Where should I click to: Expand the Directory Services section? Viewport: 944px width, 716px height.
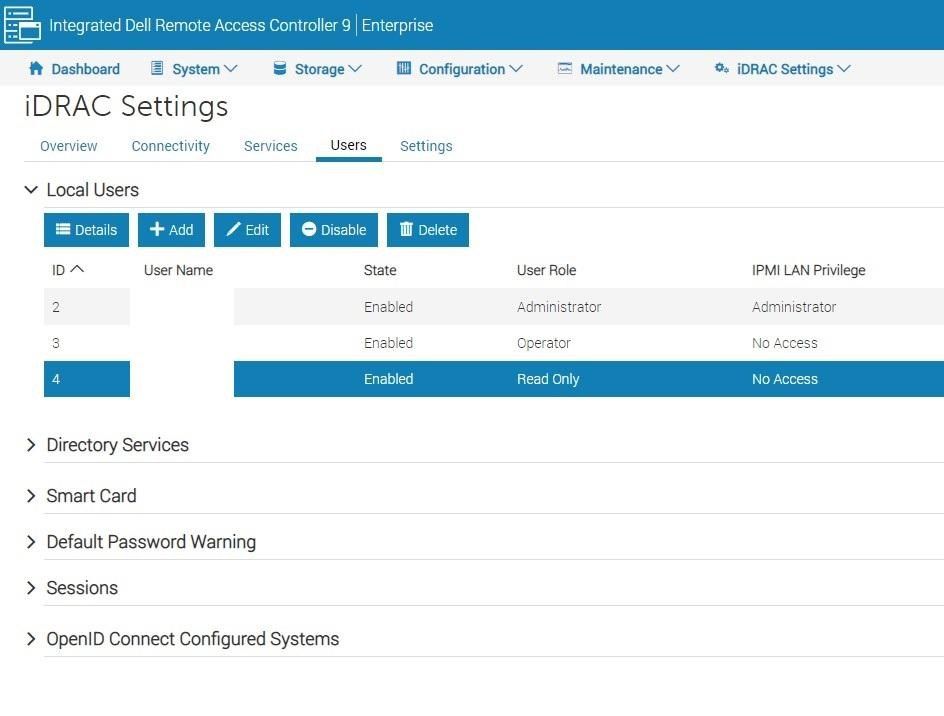(x=31, y=444)
